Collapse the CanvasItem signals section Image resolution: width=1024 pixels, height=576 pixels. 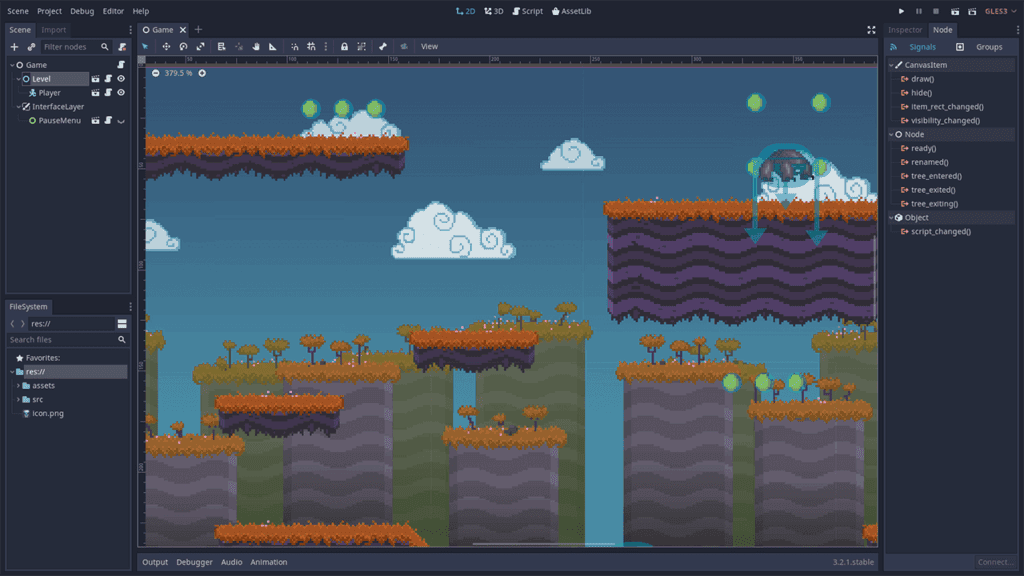click(891, 65)
